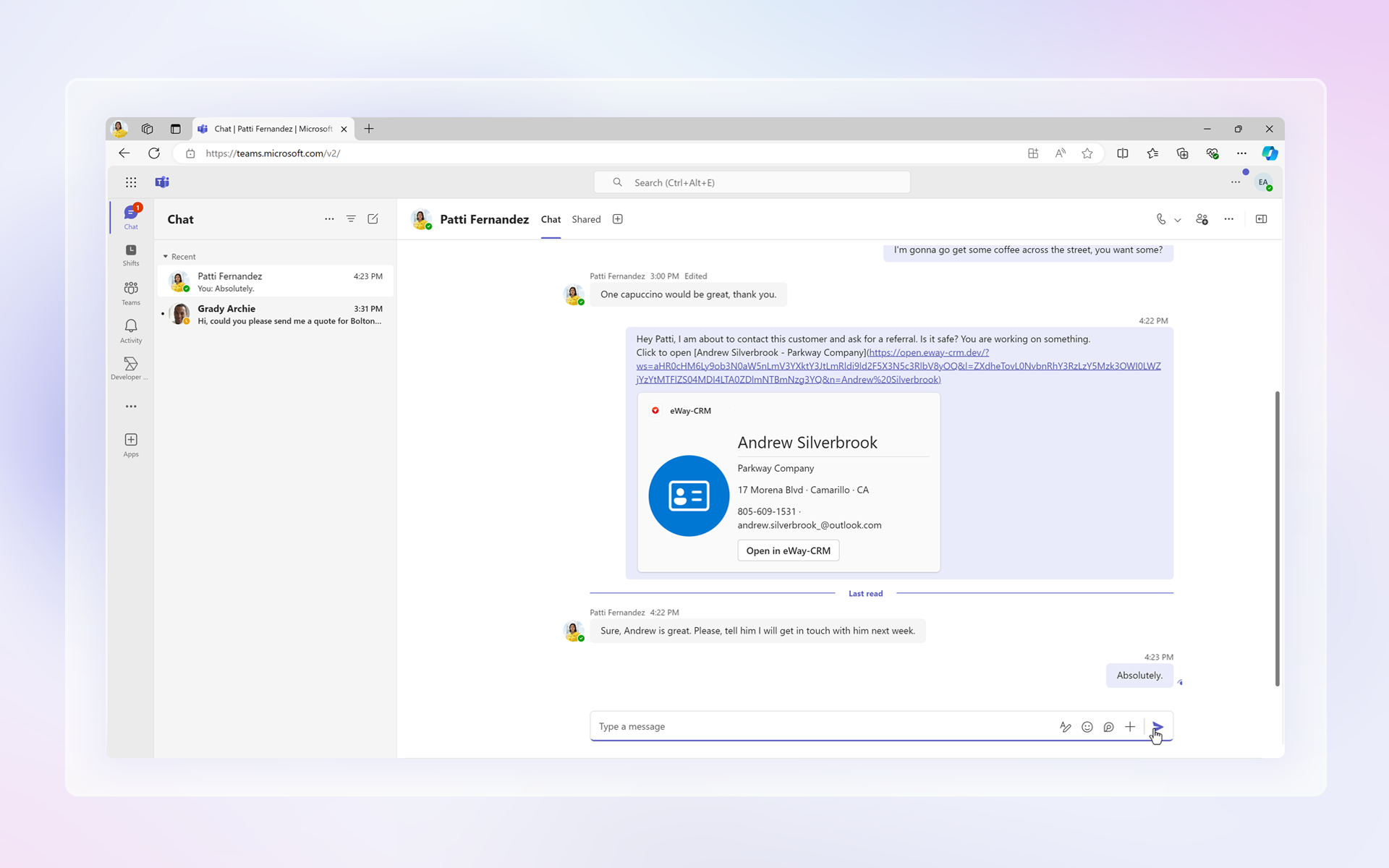Open browser workspaces icon
This screenshot has height=868, width=1389.
click(148, 129)
